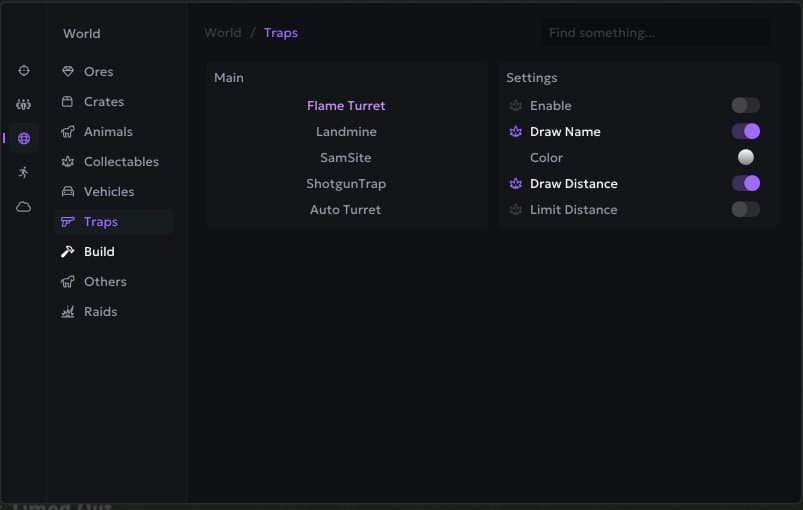Screen dimensions: 803x510
Task: Open the Raids category
Action: tap(100, 312)
